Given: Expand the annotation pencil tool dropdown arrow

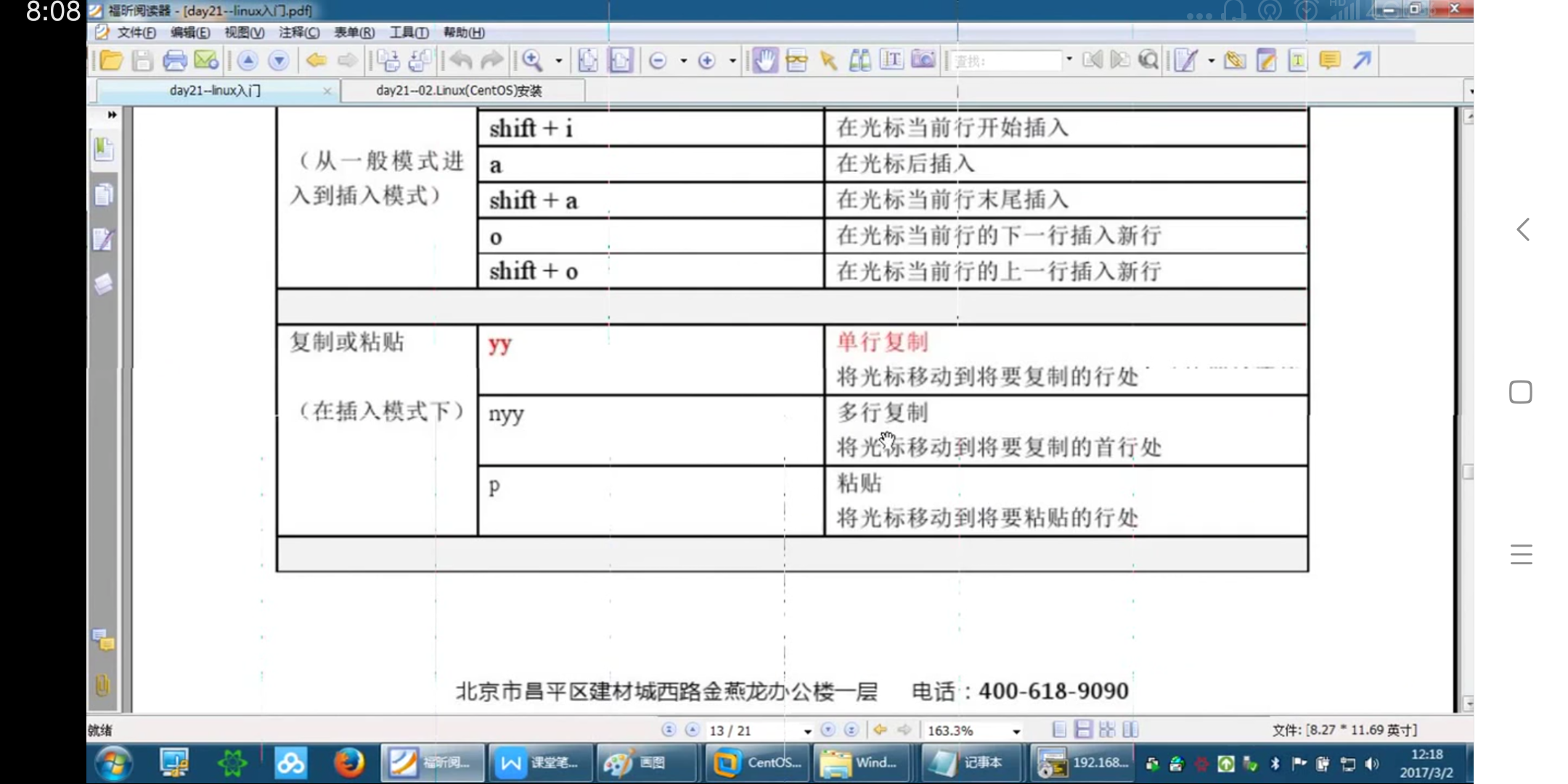Looking at the screenshot, I should click(x=1210, y=61).
